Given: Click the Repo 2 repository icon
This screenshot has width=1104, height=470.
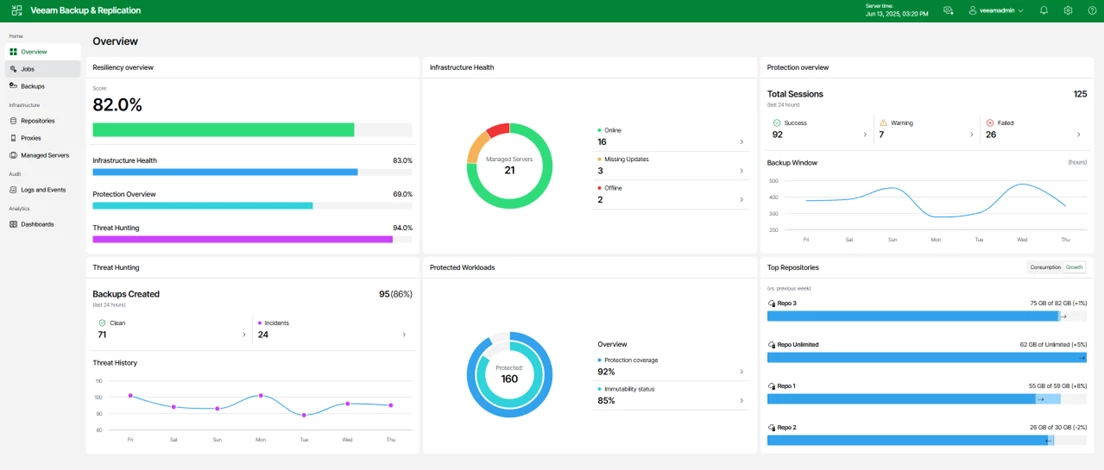Looking at the screenshot, I should (x=771, y=427).
